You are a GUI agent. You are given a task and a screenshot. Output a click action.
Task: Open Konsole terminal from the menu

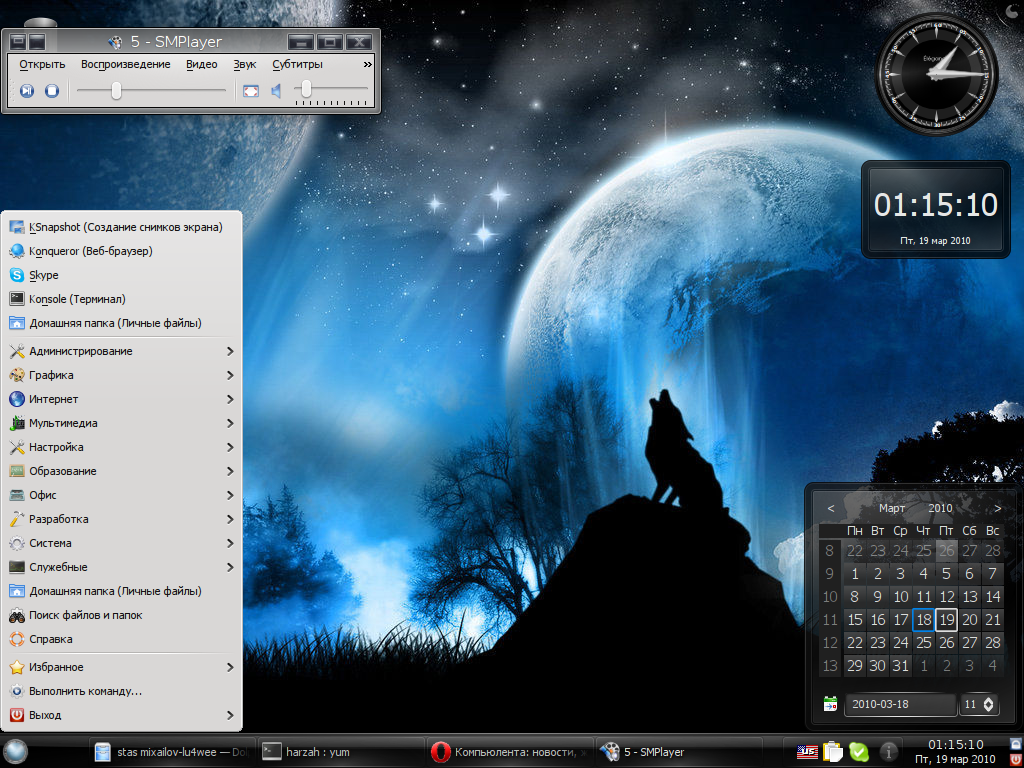[121, 299]
